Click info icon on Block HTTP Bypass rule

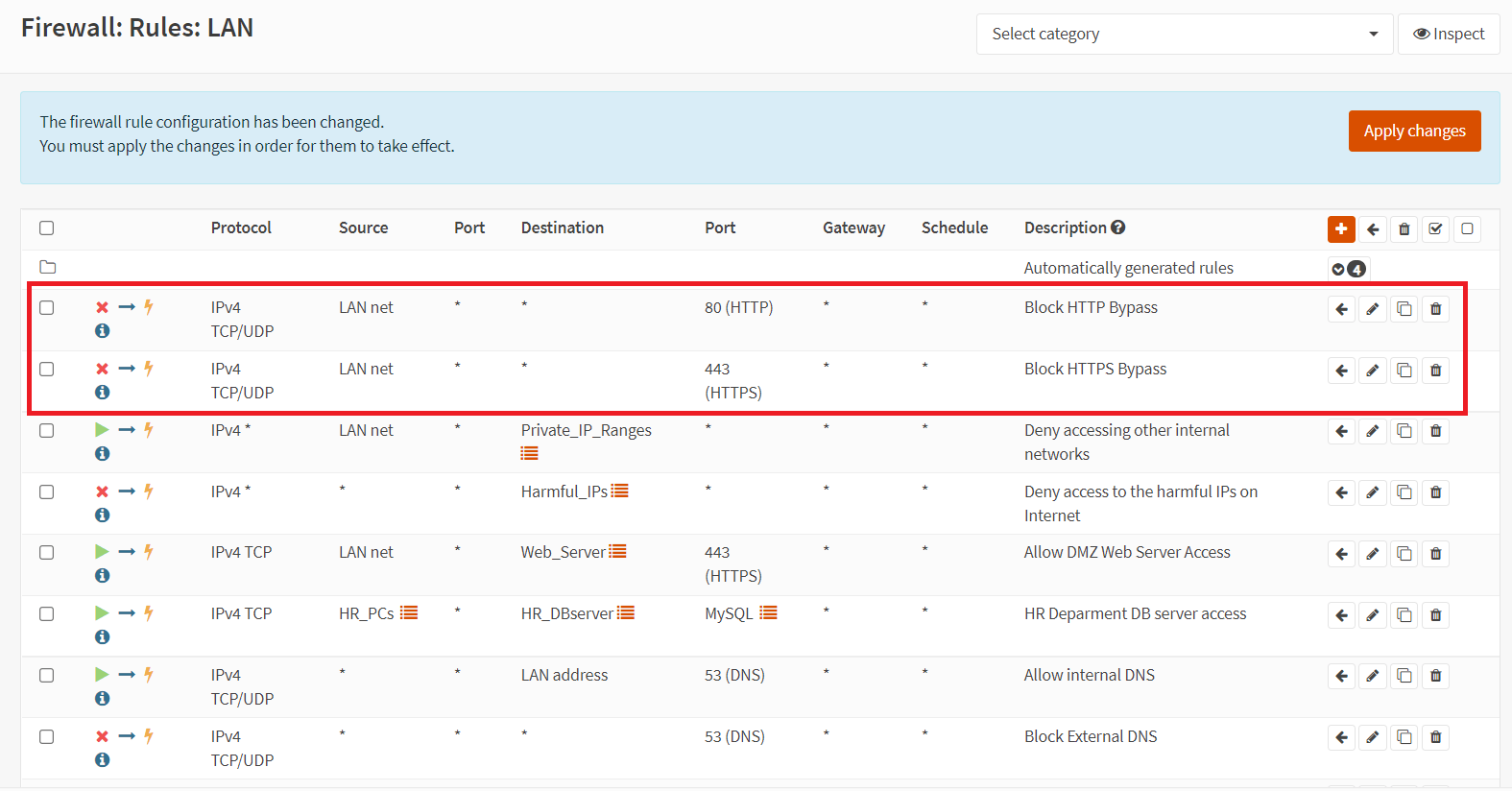tap(102, 331)
